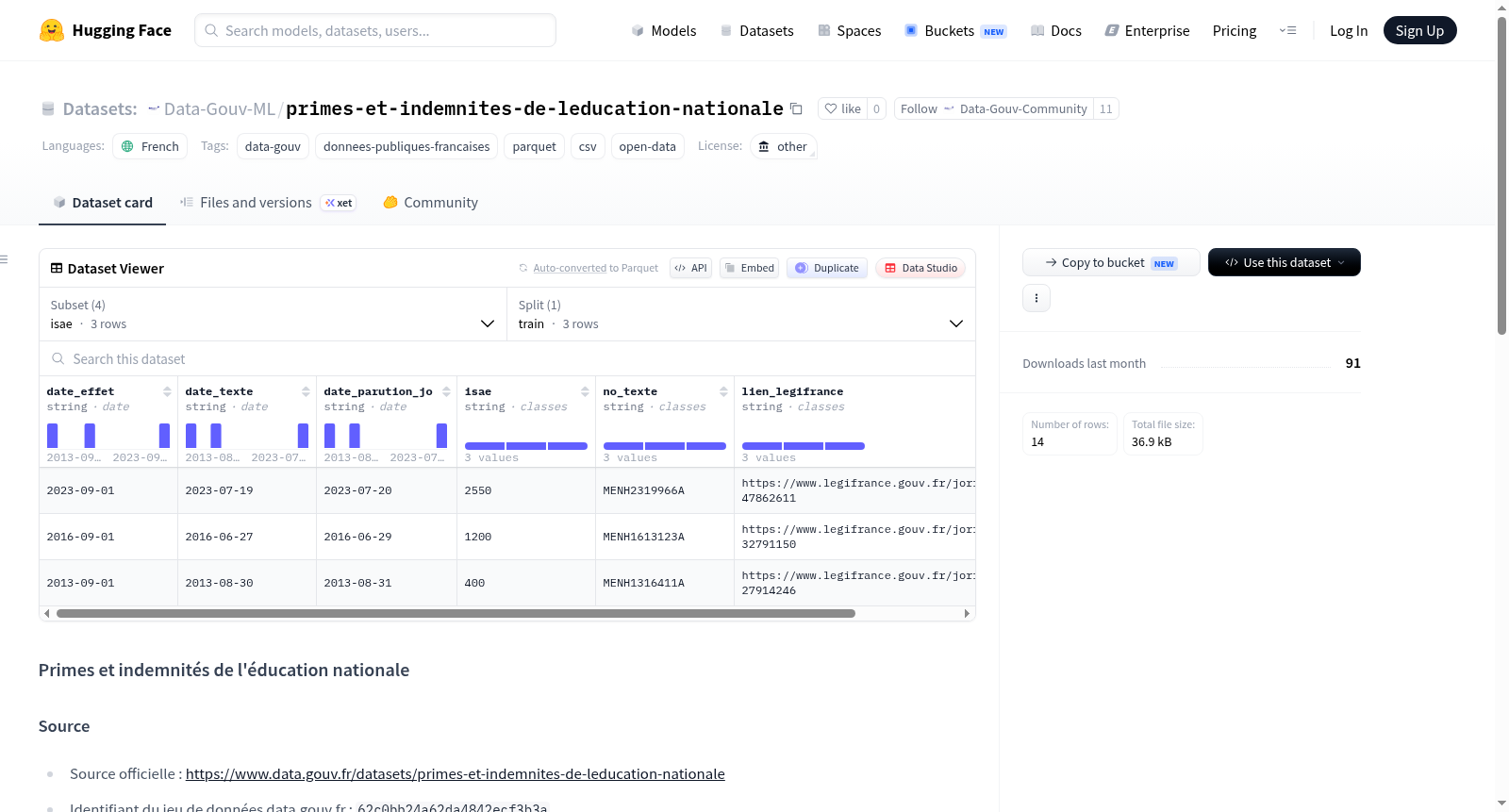This screenshot has width=1509, height=812.
Task: Switch to the Dataset card tab
Action: click(x=102, y=202)
